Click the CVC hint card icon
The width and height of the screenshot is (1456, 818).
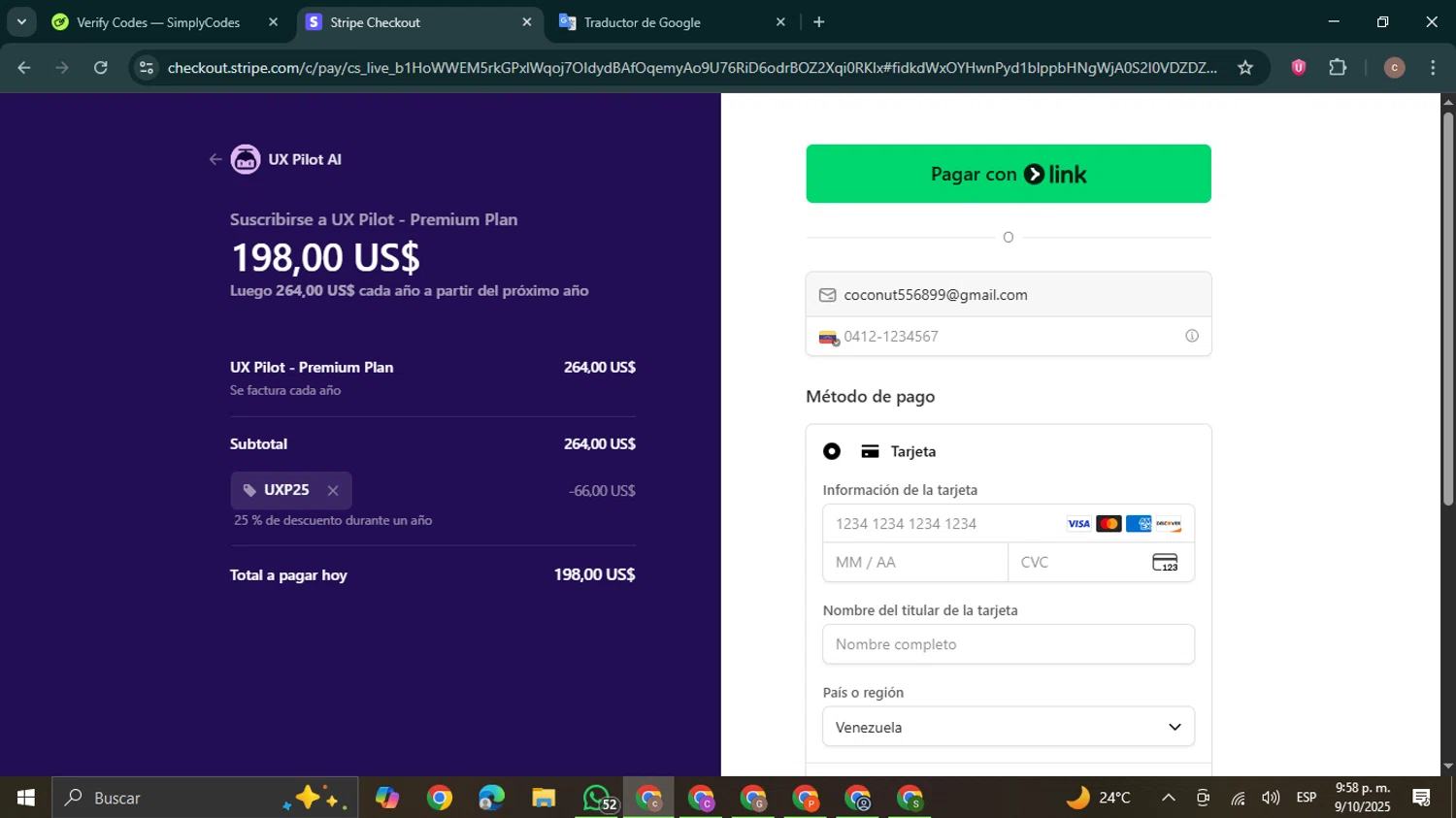pyautogui.click(x=1165, y=563)
